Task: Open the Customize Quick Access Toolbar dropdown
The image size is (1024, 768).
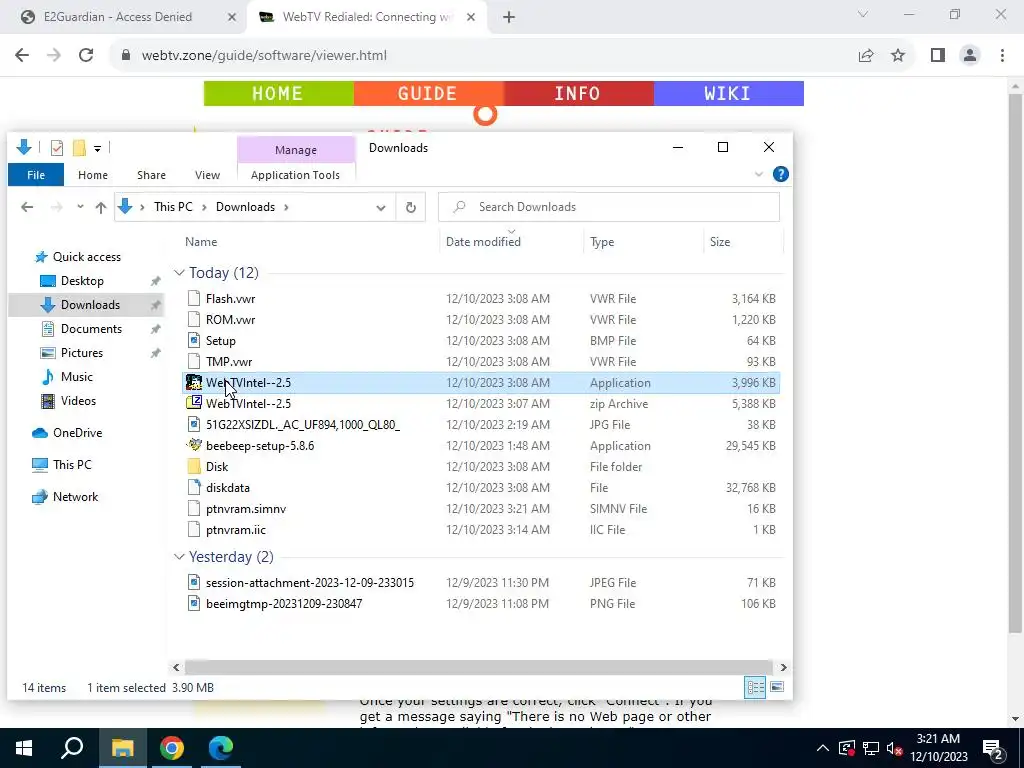Action: [97, 149]
